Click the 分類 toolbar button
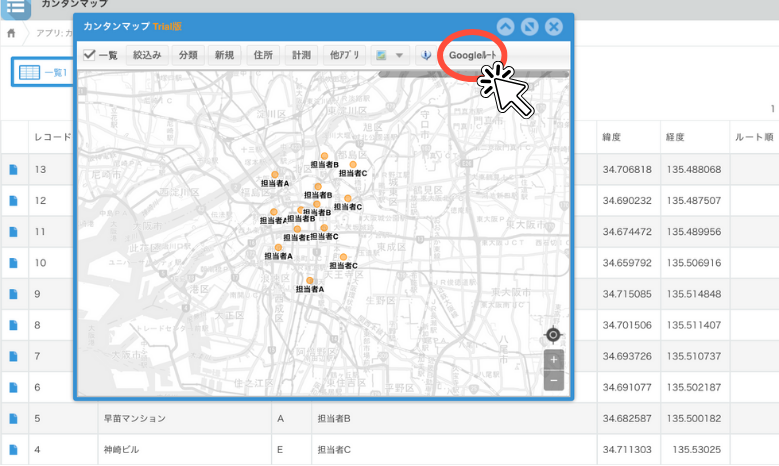This screenshot has width=779, height=466. point(188,55)
